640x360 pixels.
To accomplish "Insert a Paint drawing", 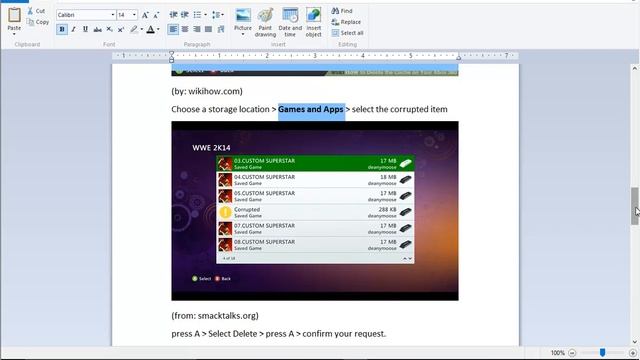I will click(265, 22).
